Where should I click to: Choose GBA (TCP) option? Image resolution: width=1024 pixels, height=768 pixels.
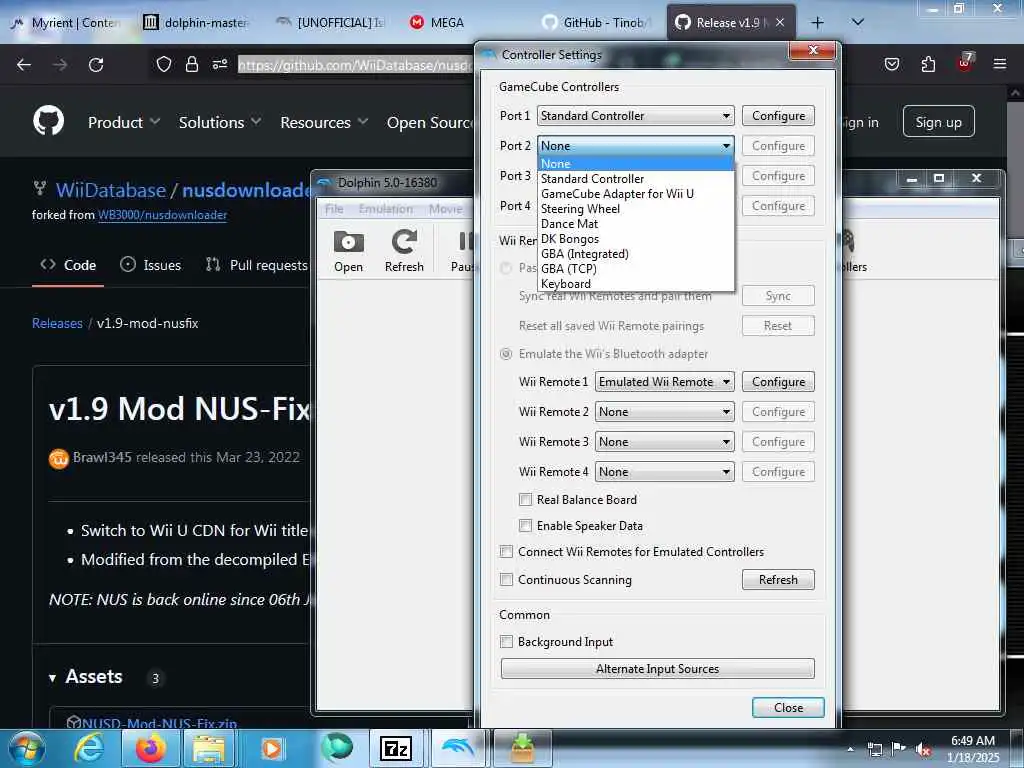pyautogui.click(x=635, y=269)
